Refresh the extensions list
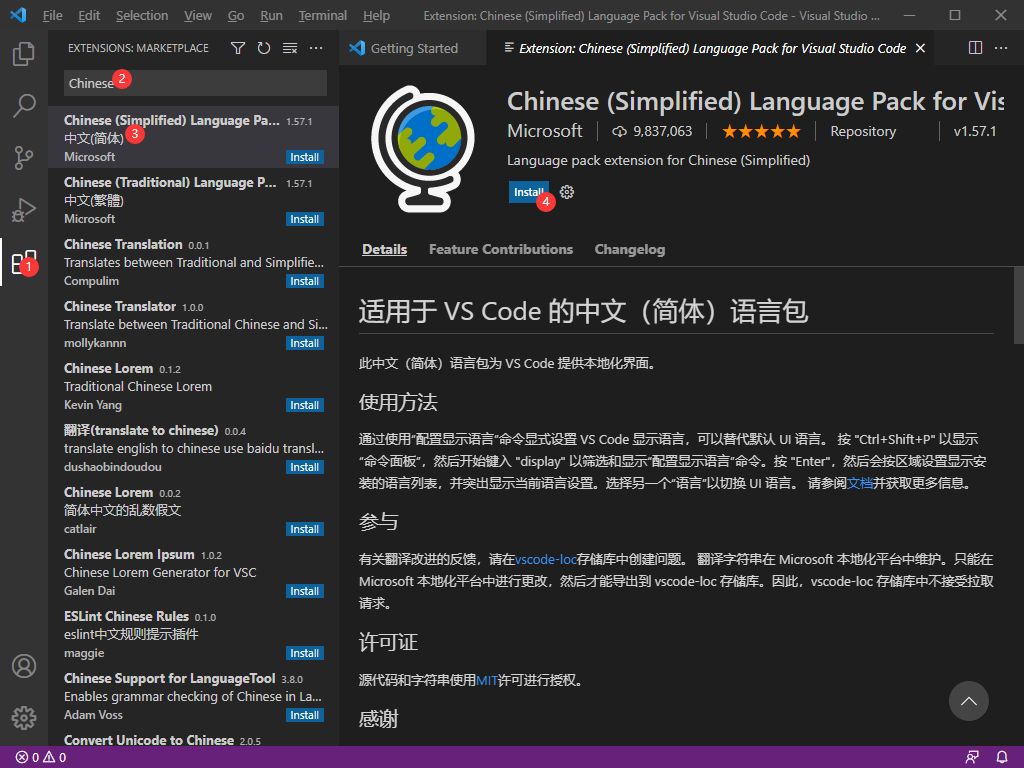Viewport: 1024px width, 768px height. (x=264, y=48)
